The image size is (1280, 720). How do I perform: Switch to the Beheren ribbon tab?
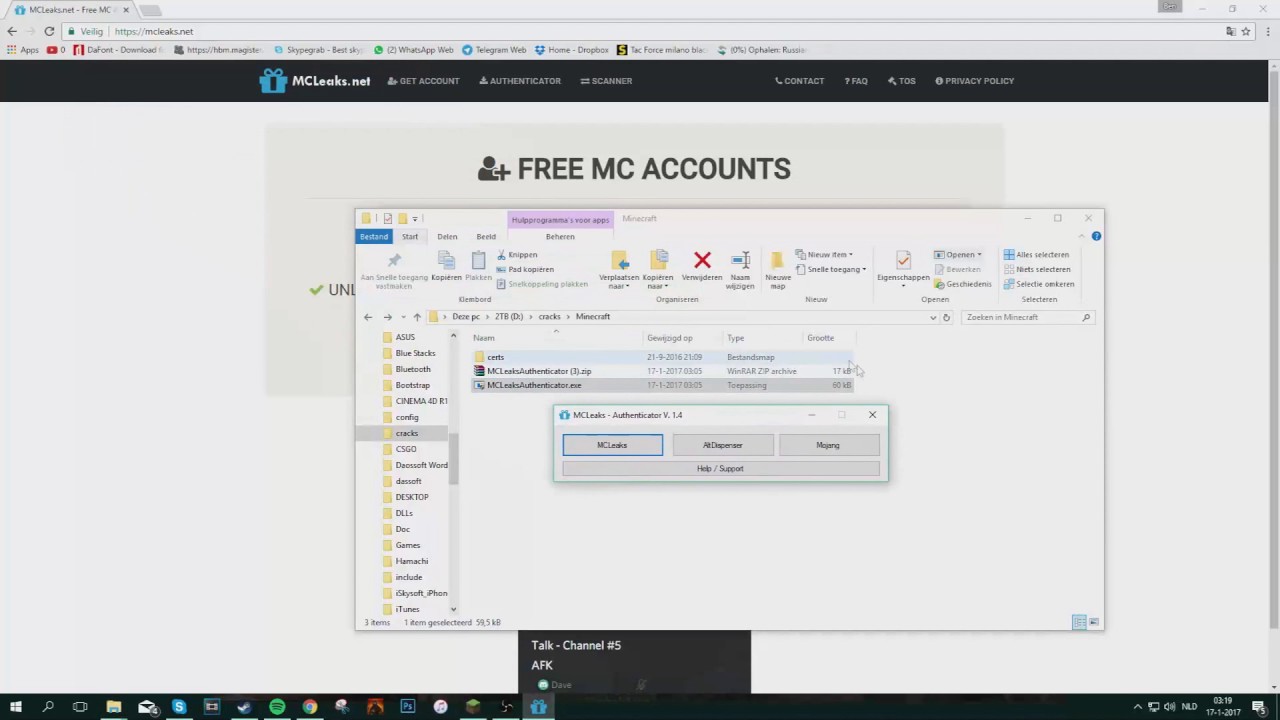pyautogui.click(x=560, y=237)
